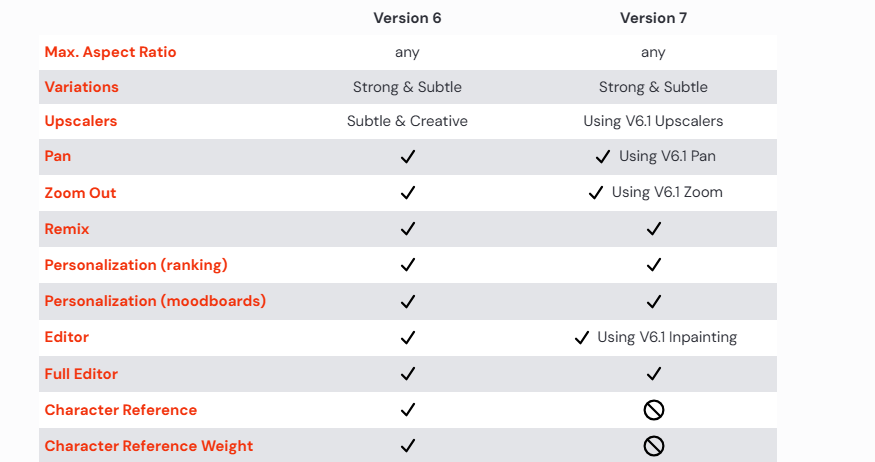Click the Subtle & Creative cell

point(407,121)
